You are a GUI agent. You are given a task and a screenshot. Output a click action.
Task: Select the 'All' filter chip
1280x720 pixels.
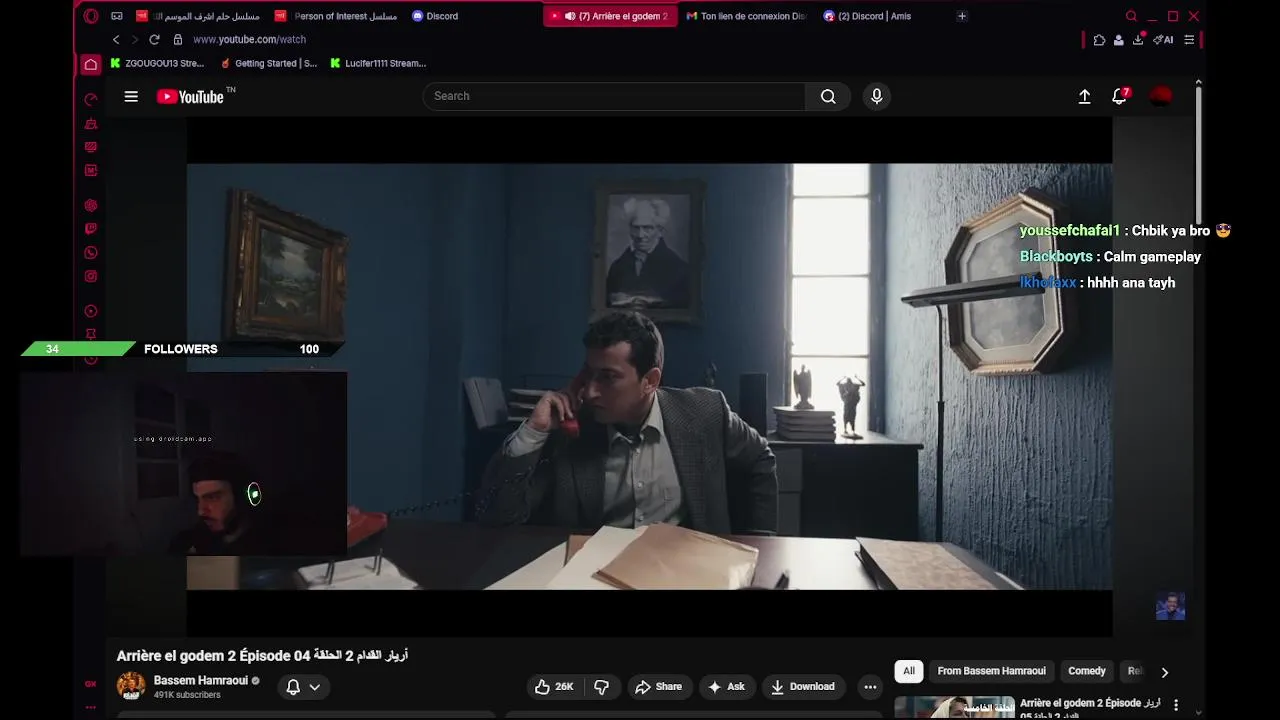point(909,671)
